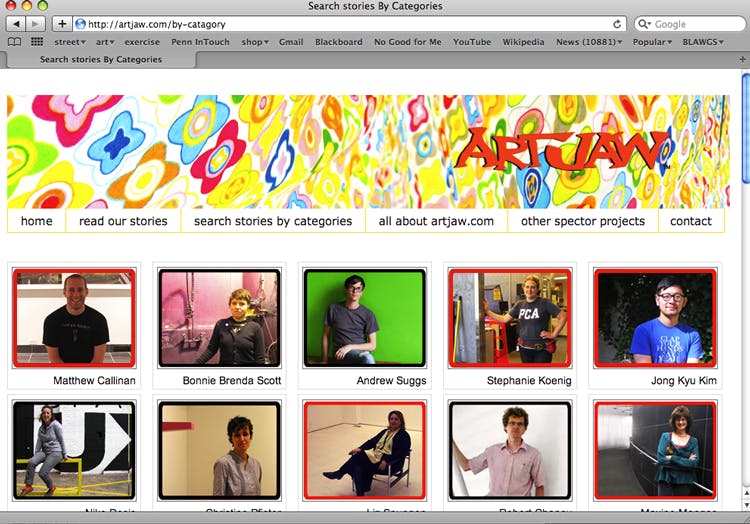The height and width of the screenshot is (524, 750).
Task: Click the URL address bar
Action: [340, 24]
